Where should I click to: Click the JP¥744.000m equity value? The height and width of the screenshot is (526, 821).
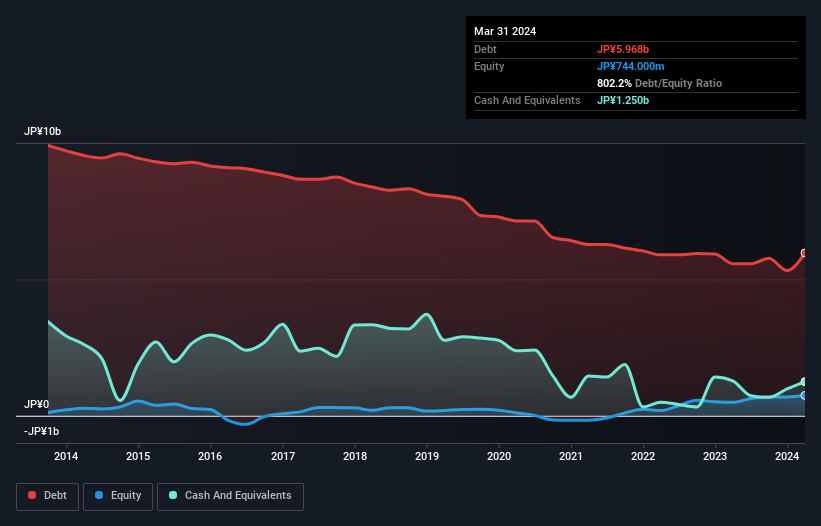point(630,66)
